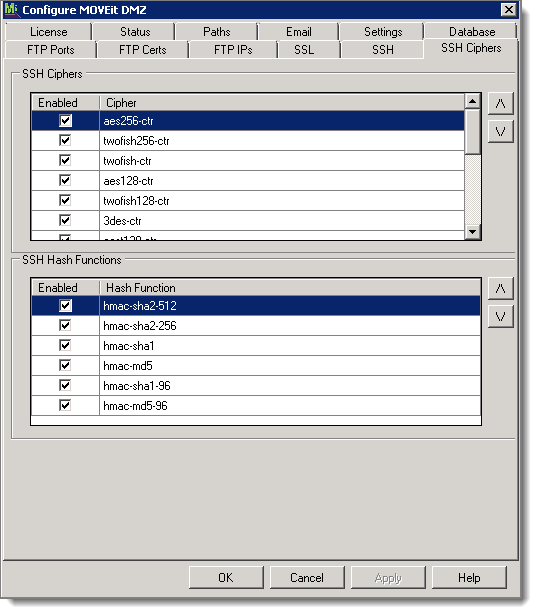Disable the hmac-md5 hash function
Screen dimensions: 537x614
(65, 365)
